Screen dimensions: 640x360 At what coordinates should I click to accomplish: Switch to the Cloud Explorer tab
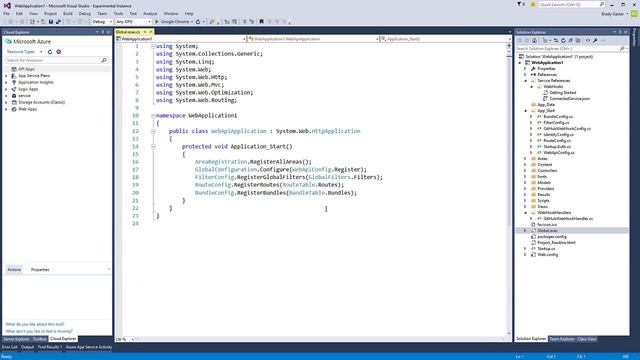(x=63, y=339)
